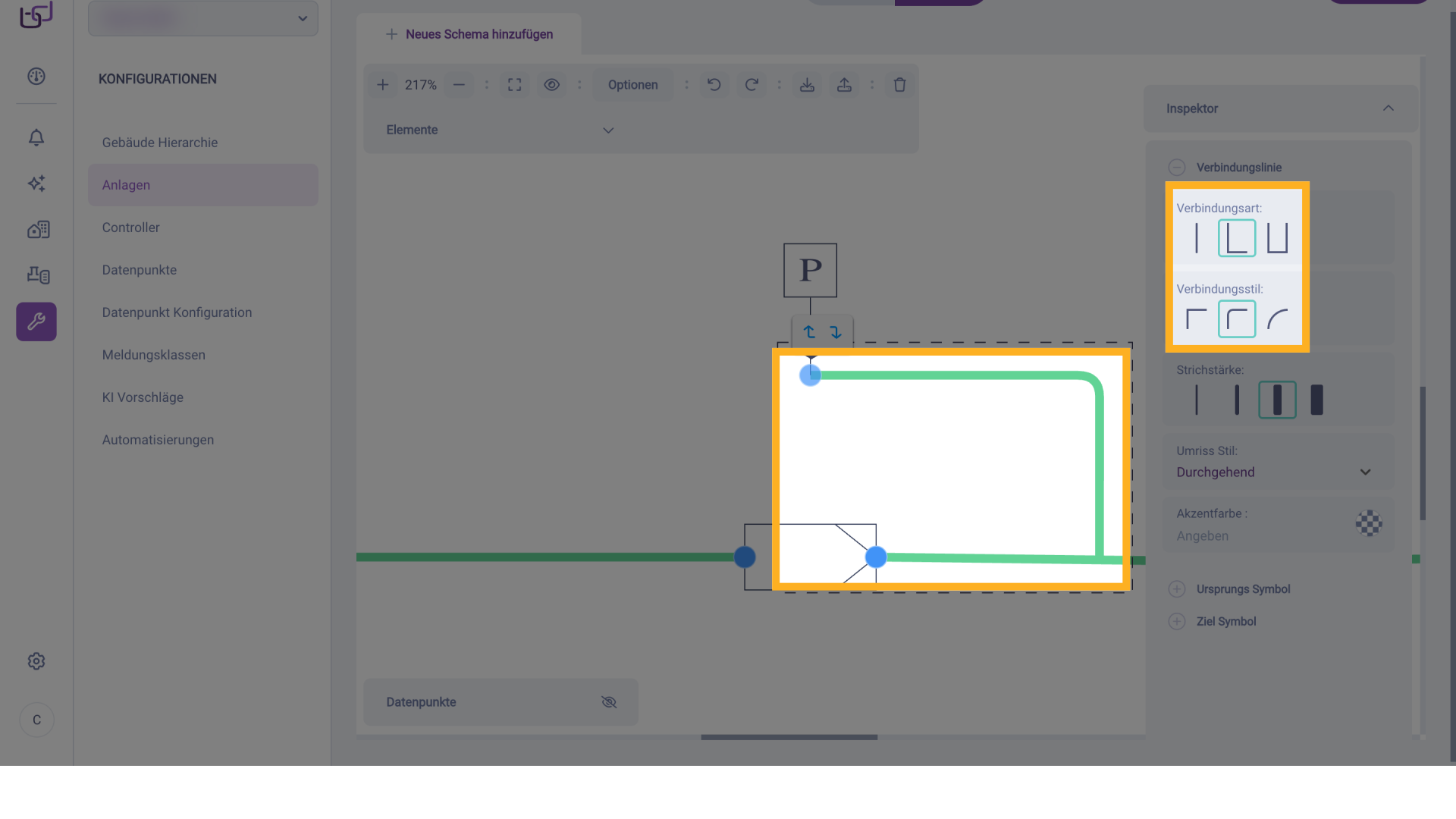This screenshot has height=819, width=1456.
Task: Zoom in with the plus icon
Action: click(383, 85)
